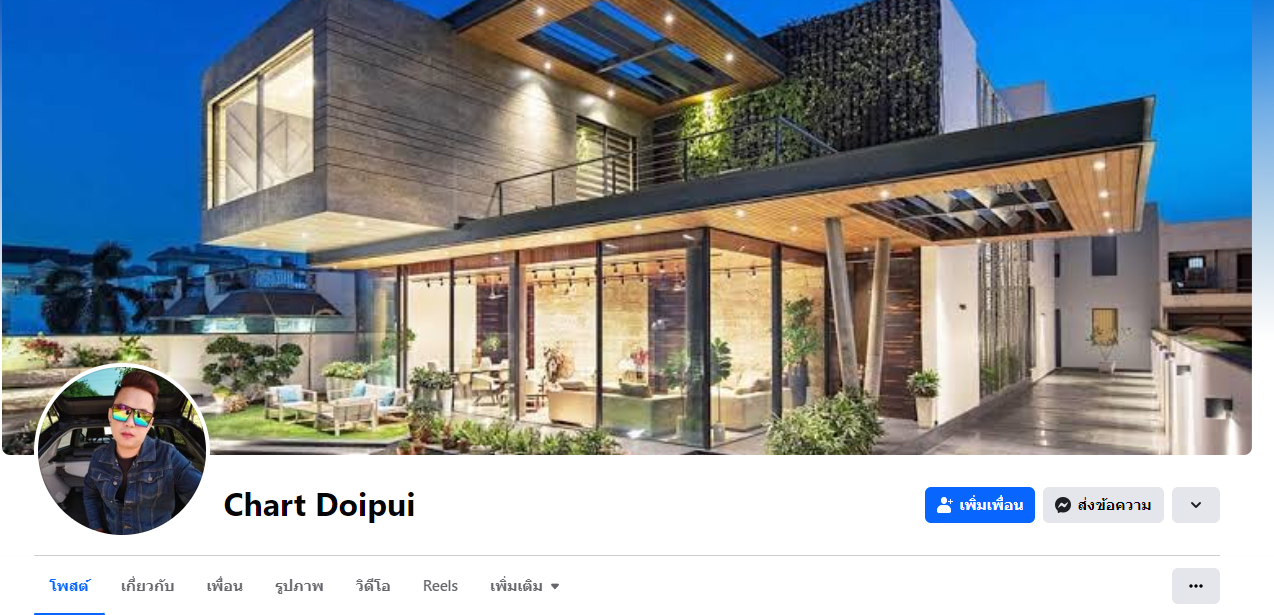Click the profile name Chart Doipui
1274x615 pixels.
pos(319,505)
